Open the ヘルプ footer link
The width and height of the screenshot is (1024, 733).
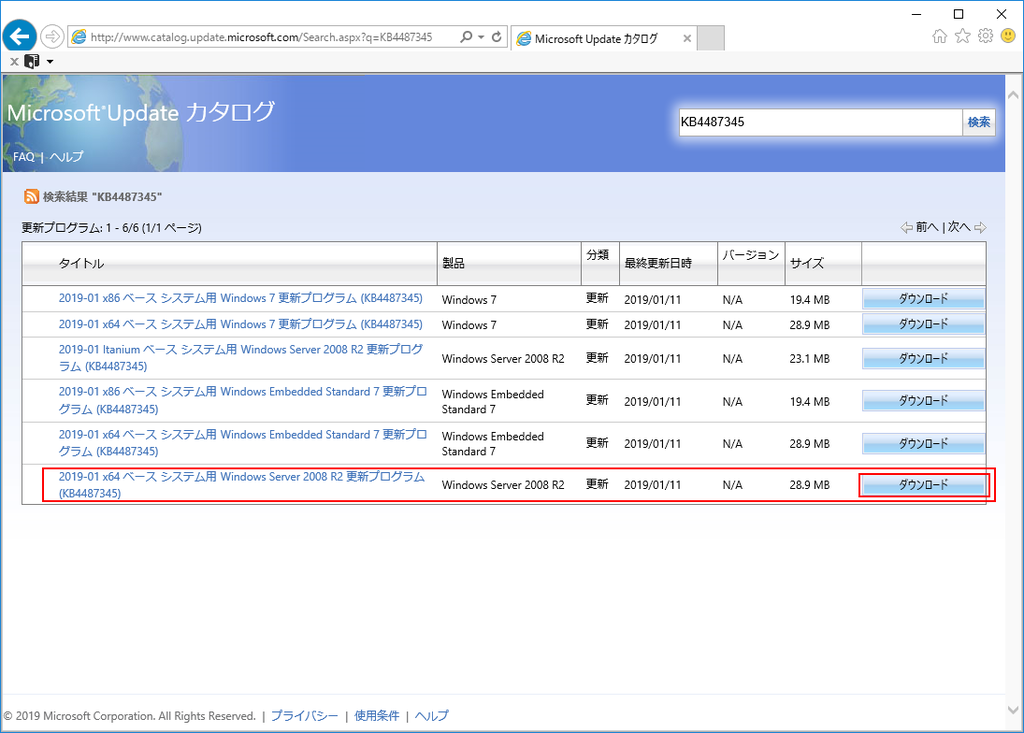click(432, 716)
